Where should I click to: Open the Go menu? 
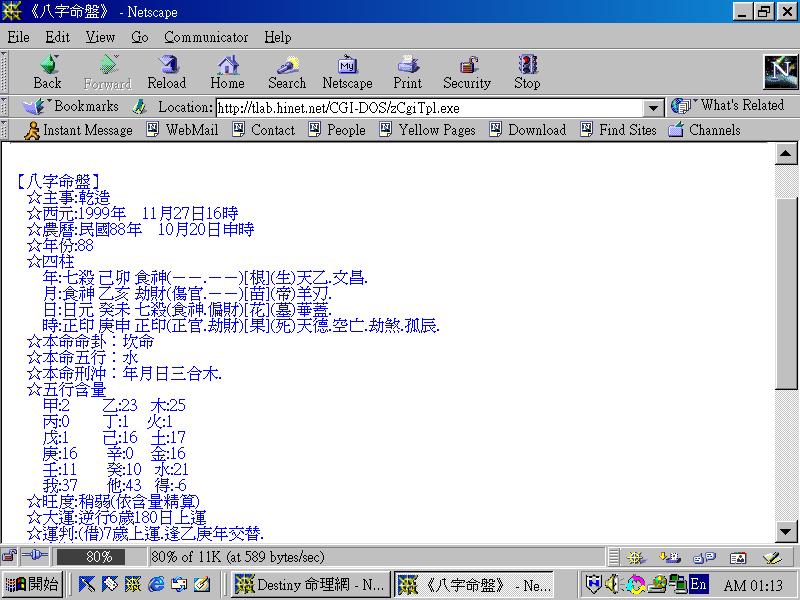click(139, 37)
